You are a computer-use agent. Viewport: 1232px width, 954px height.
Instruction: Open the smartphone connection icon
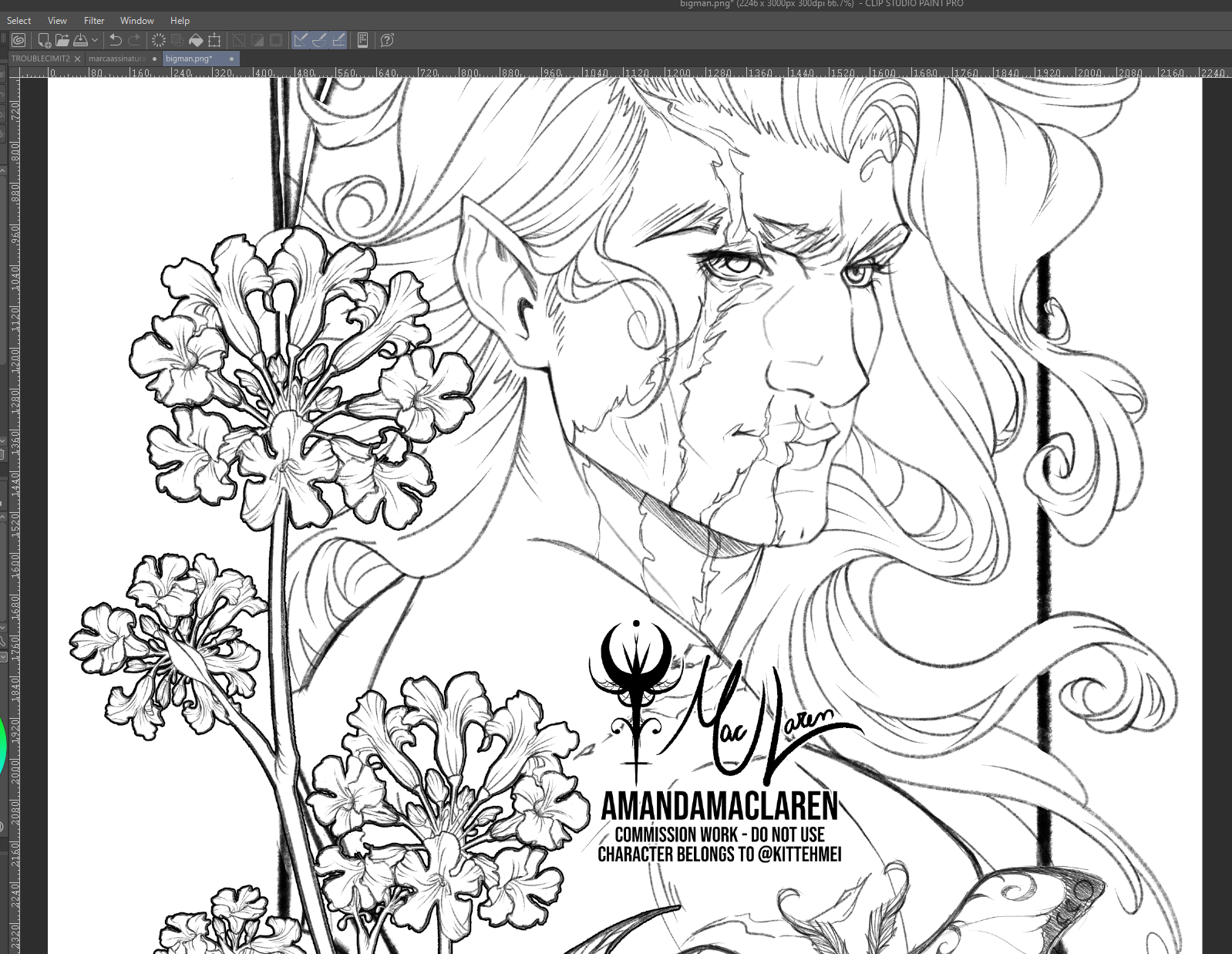coord(362,40)
